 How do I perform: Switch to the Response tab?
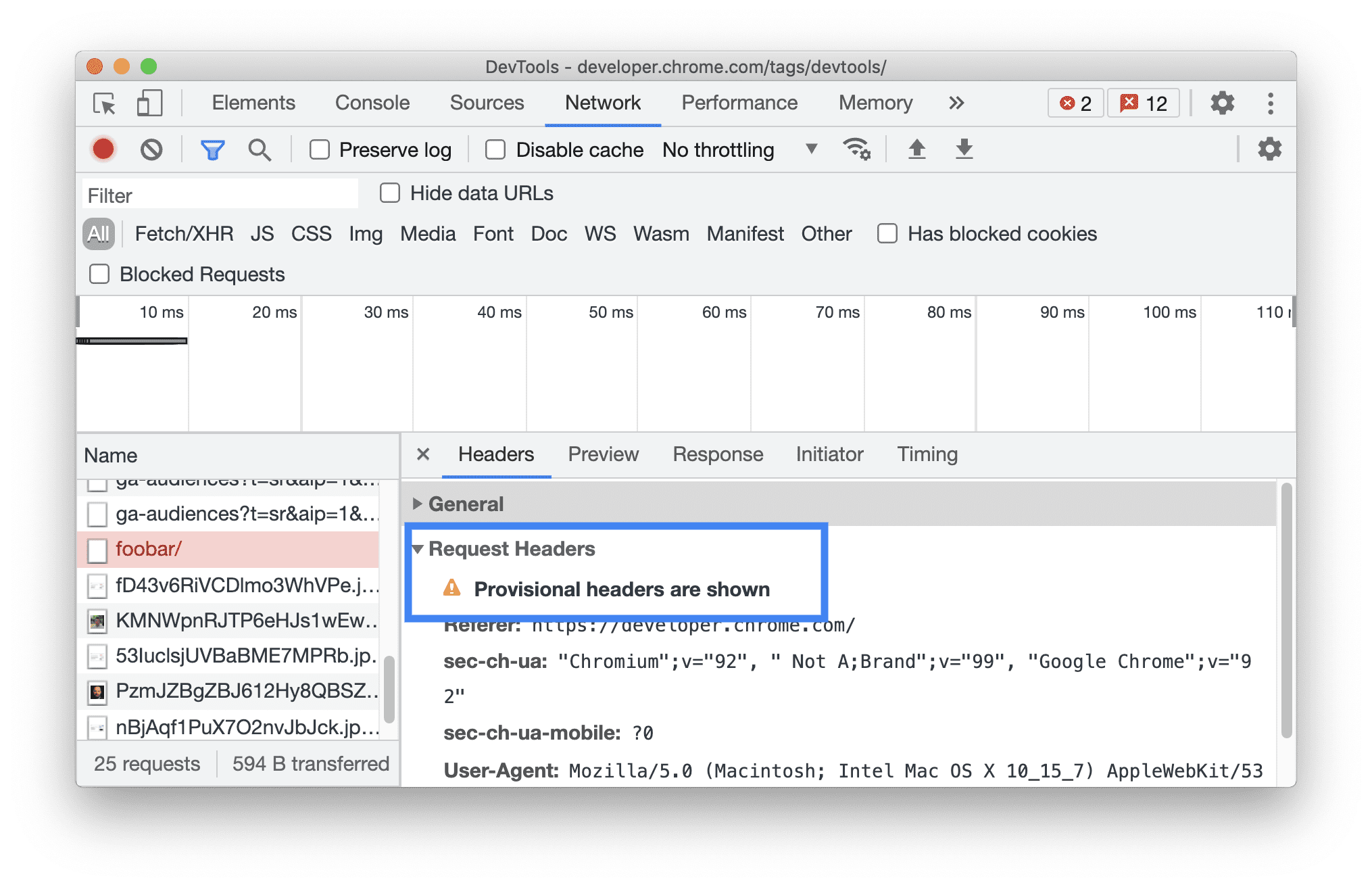[x=717, y=454]
